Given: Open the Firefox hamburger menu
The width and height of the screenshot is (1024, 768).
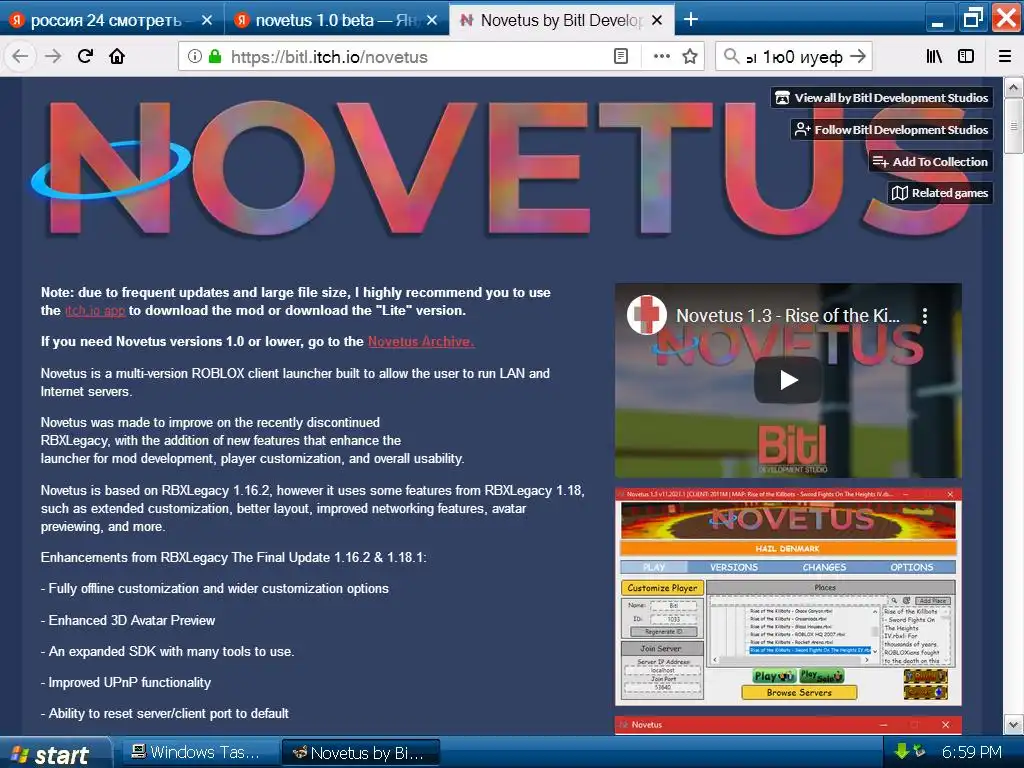Looking at the screenshot, I should pos(1005,56).
